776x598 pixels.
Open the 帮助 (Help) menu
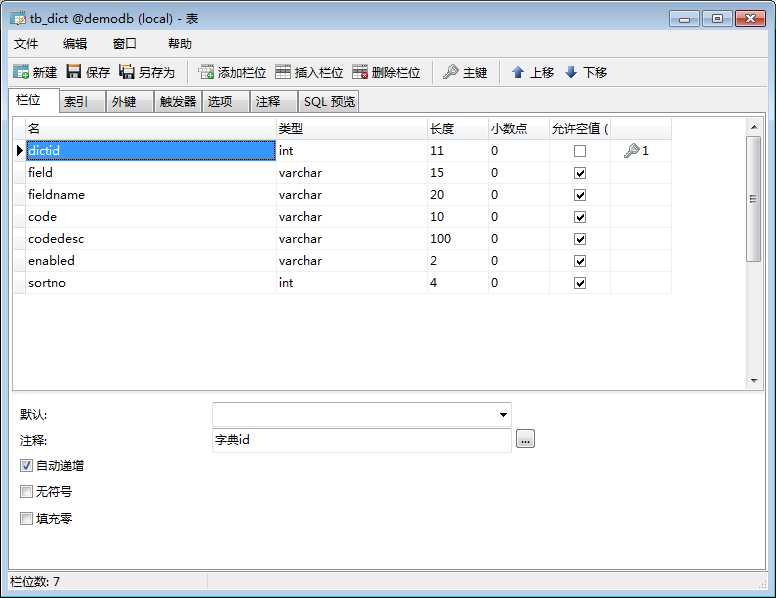click(180, 44)
